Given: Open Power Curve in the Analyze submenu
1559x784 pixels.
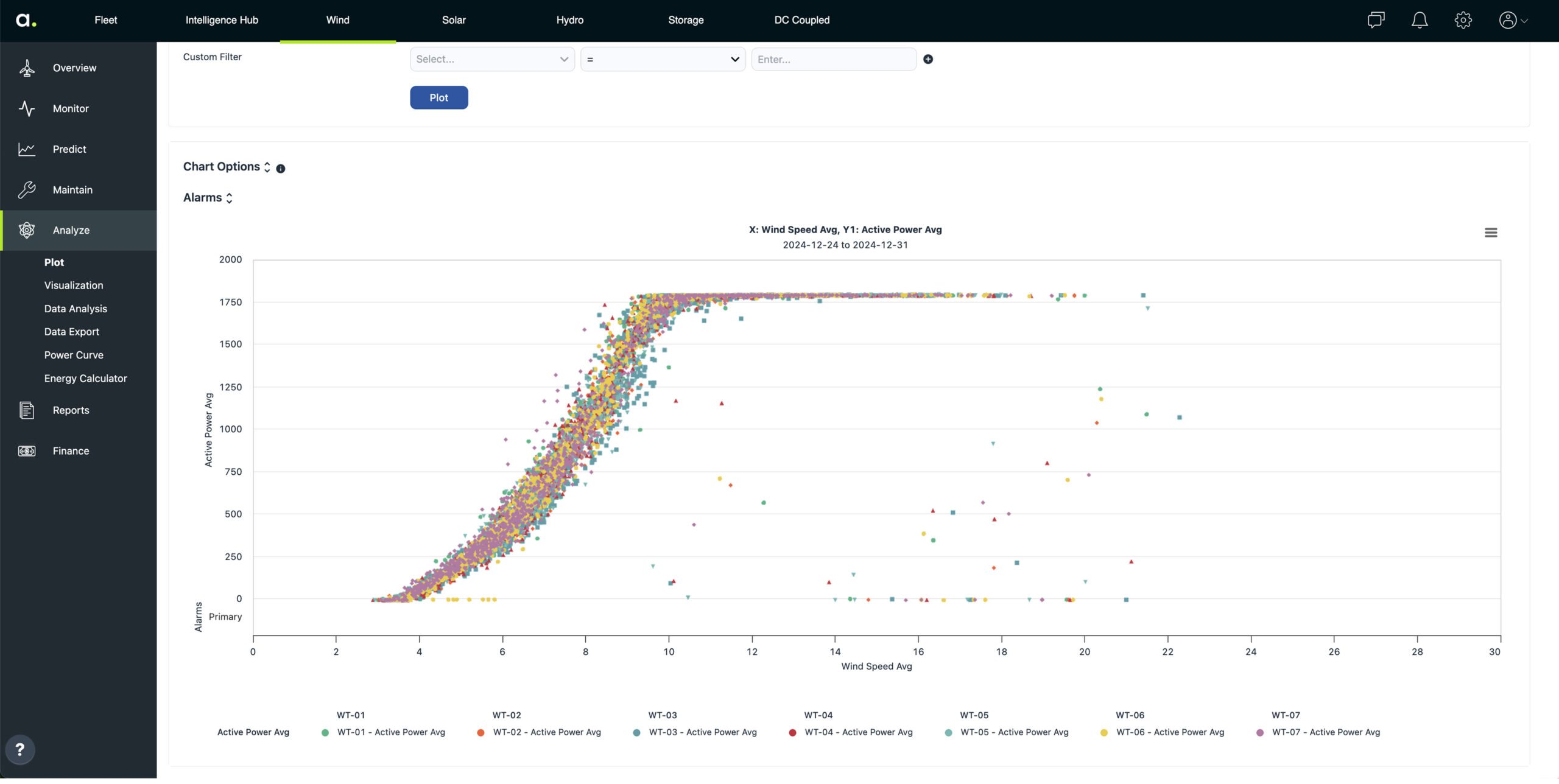Looking at the screenshot, I should pos(74,355).
